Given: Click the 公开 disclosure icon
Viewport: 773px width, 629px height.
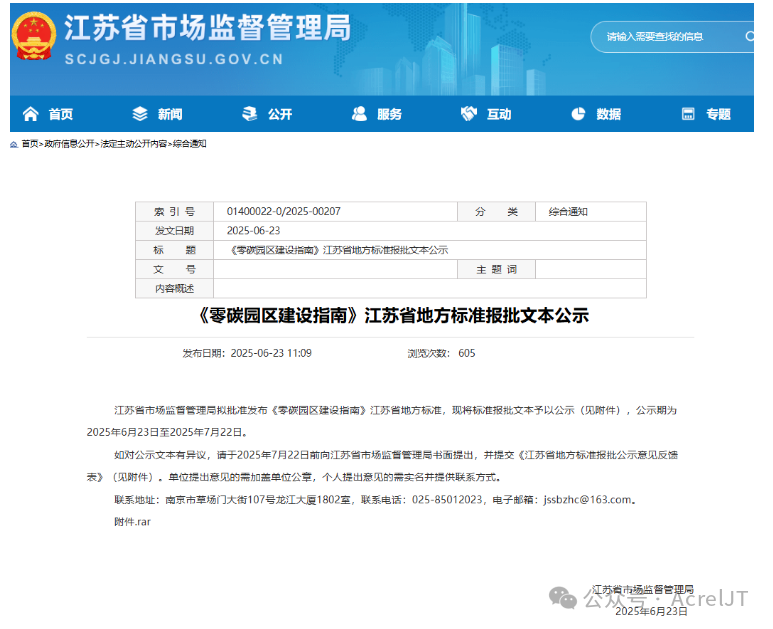Looking at the screenshot, I should 249,114.
